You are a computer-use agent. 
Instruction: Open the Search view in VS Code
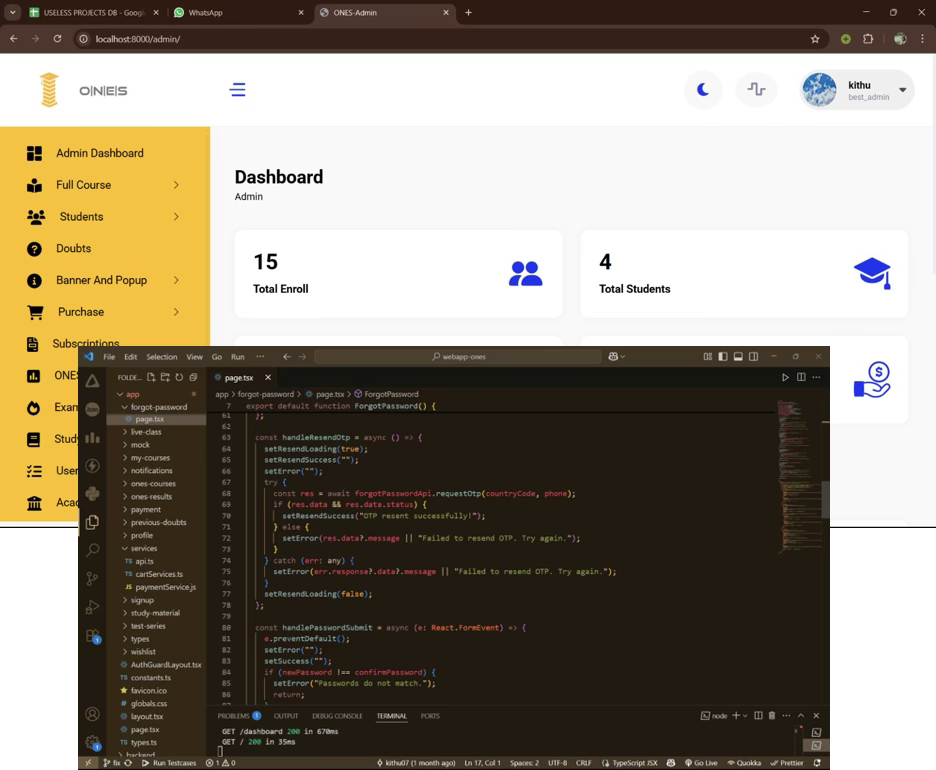pos(92,550)
